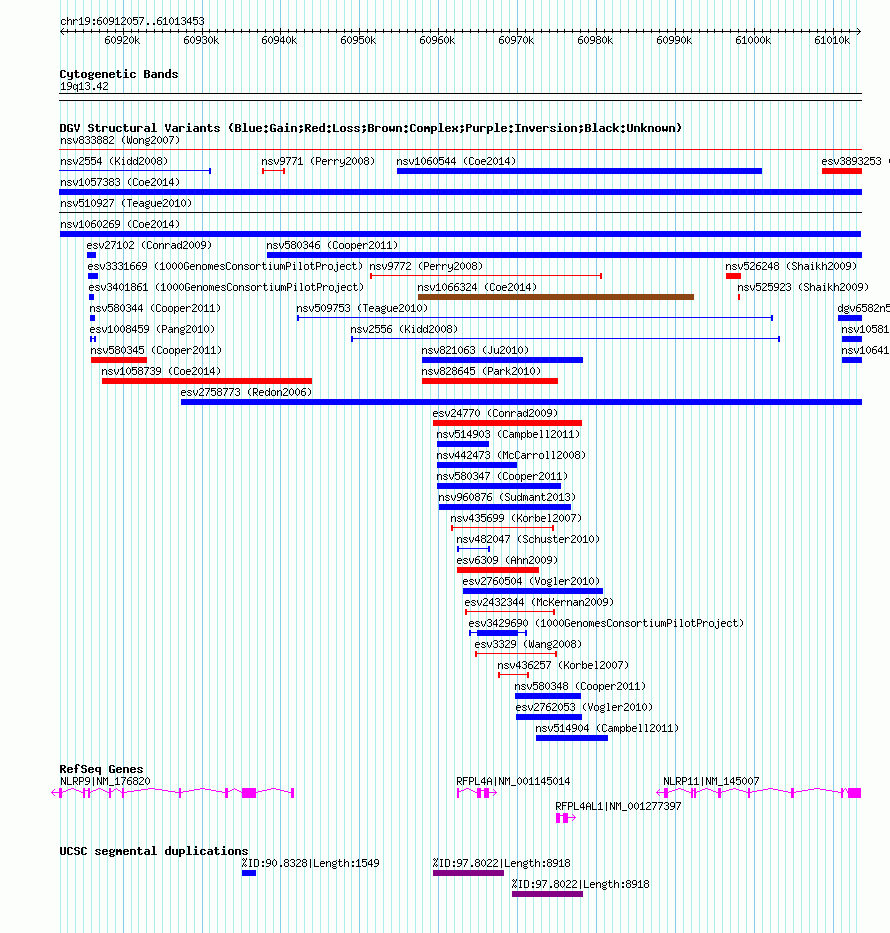The image size is (890, 933).
Task: Click the nsv1058739 (Coe2014) label
Action: pyautogui.click(x=161, y=371)
